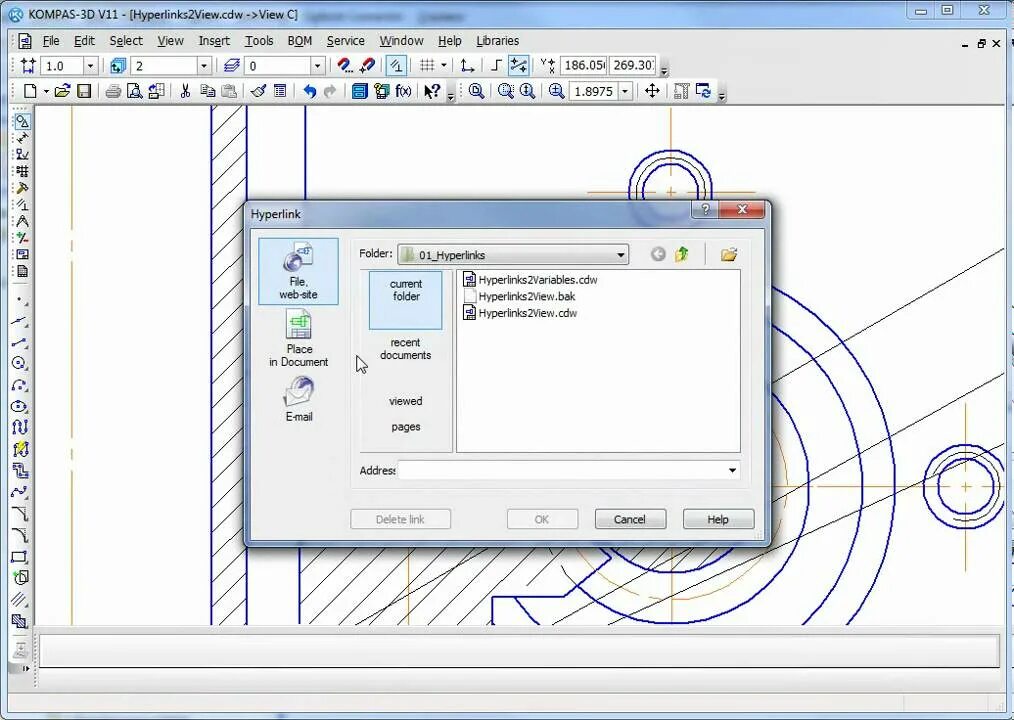Open the Service menu
Viewport: 1014px width, 720px height.
pyautogui.click(x=345, y=41)
